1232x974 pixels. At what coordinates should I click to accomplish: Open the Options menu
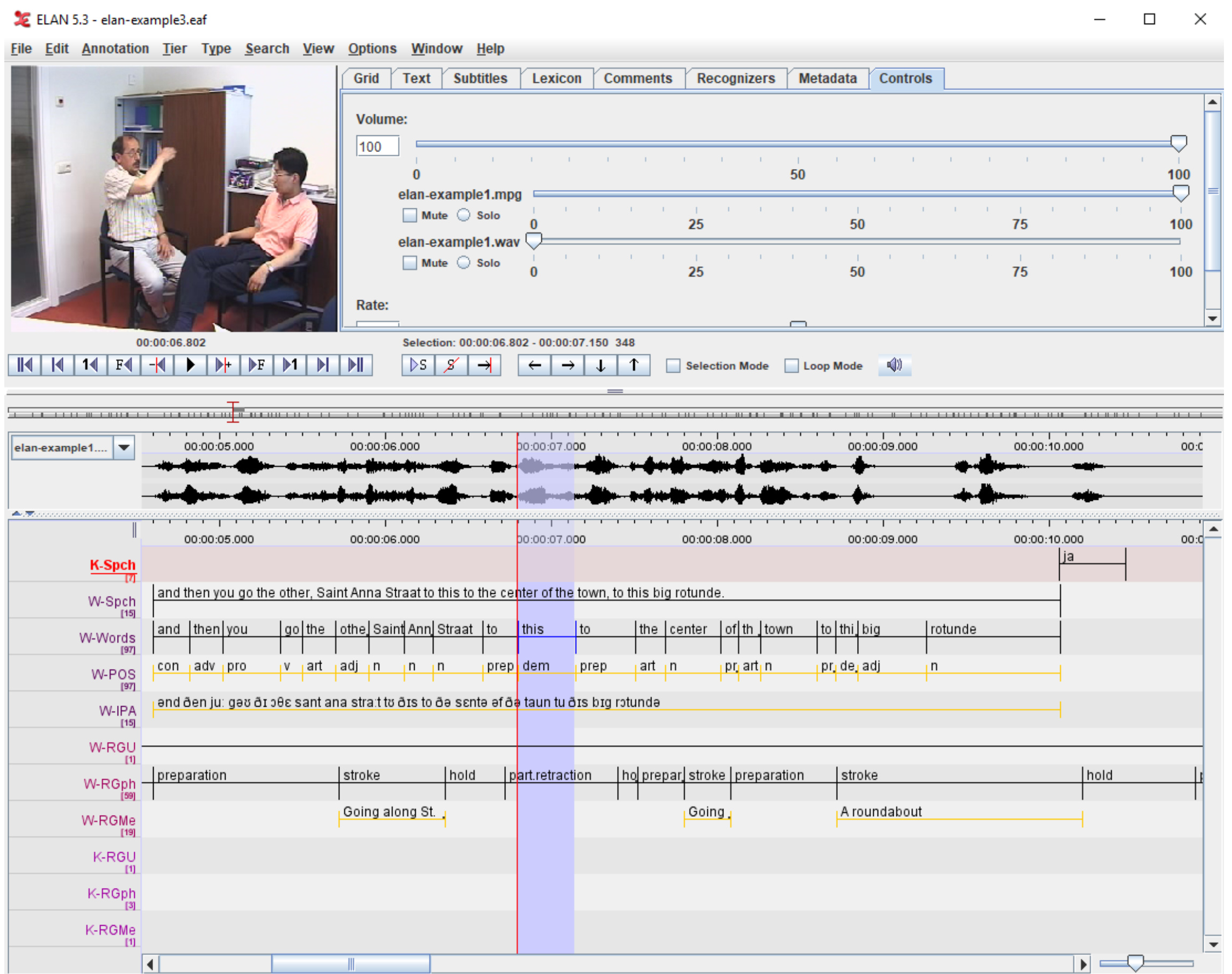(x=373, y=48)
